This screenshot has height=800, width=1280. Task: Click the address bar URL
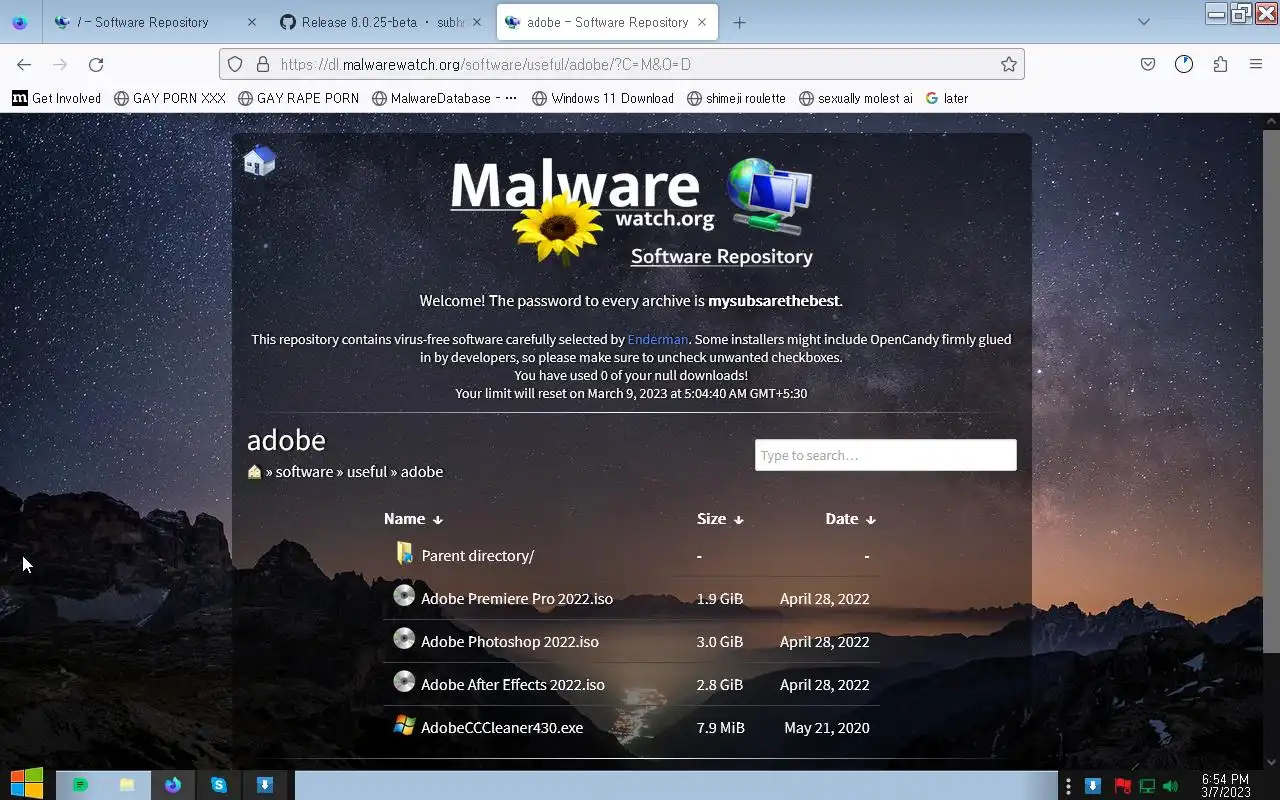[x=485, y=64]
